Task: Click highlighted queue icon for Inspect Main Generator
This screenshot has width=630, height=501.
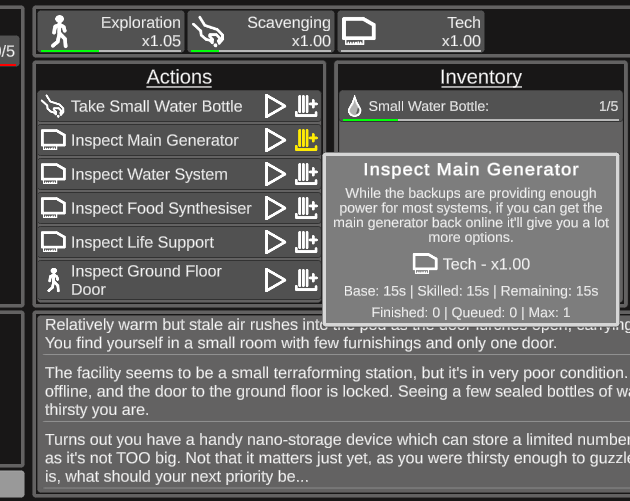Action: 306,141
